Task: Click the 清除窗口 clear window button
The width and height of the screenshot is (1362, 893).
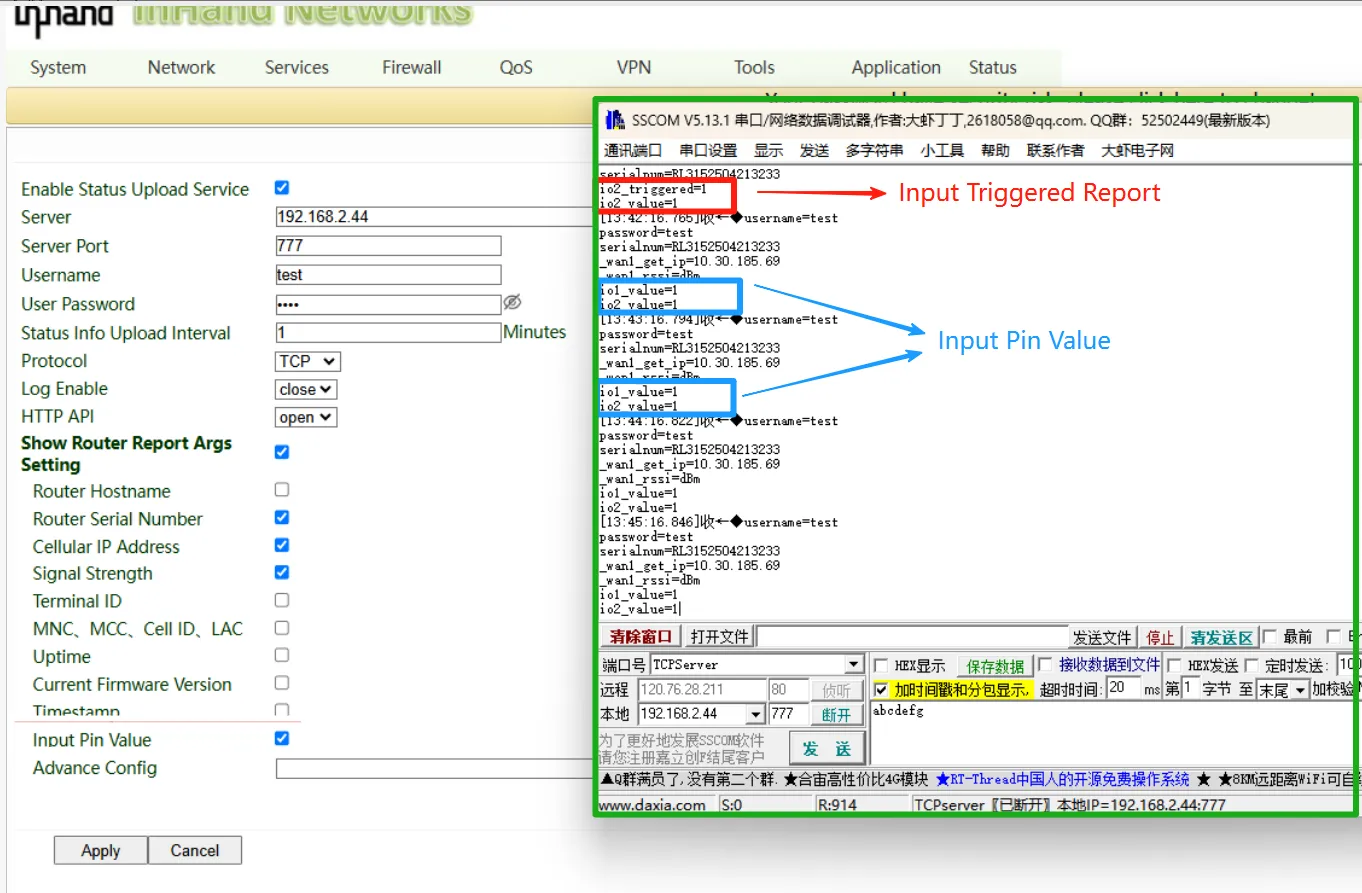Action: (641, 637)
